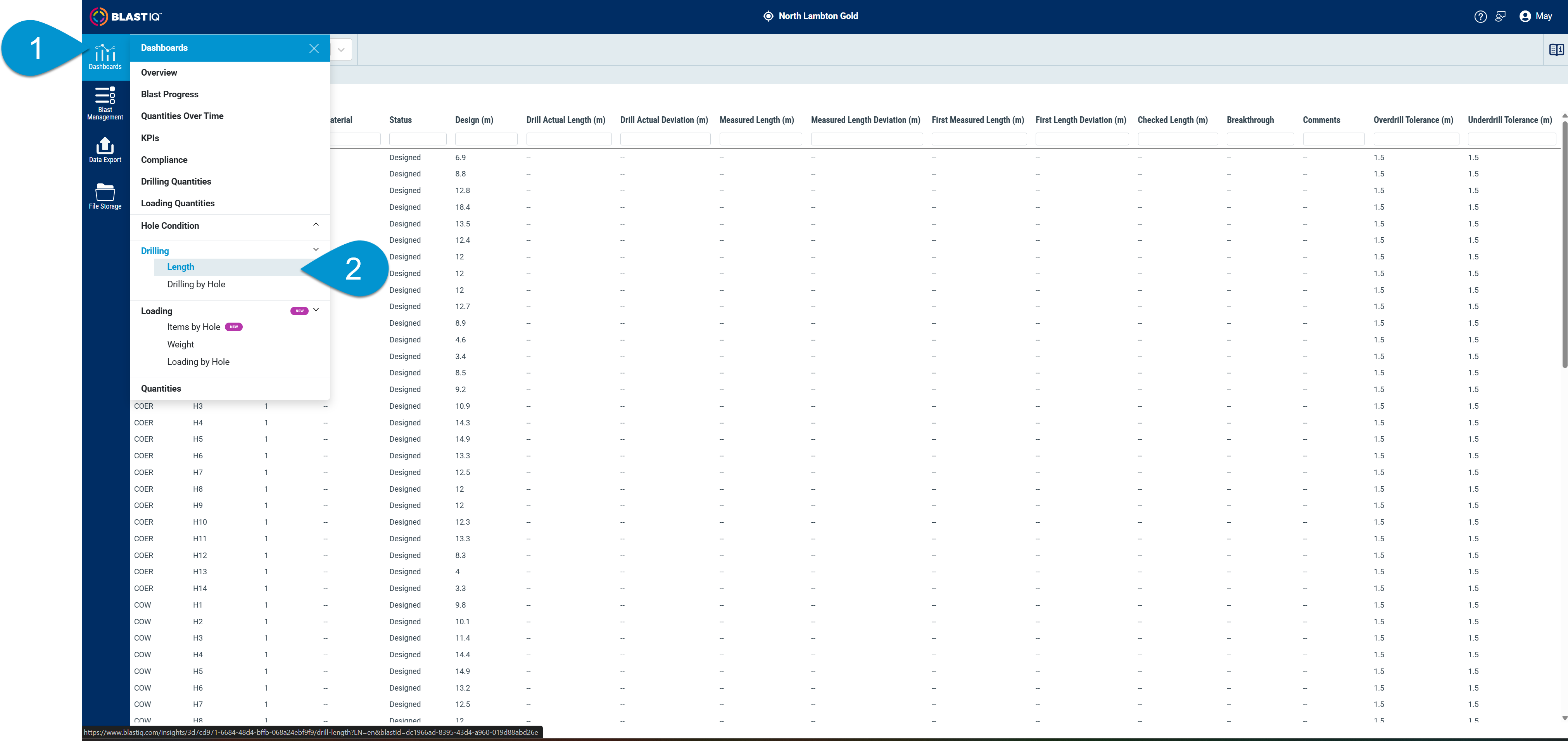Click the BlastIQ logo

126,16
